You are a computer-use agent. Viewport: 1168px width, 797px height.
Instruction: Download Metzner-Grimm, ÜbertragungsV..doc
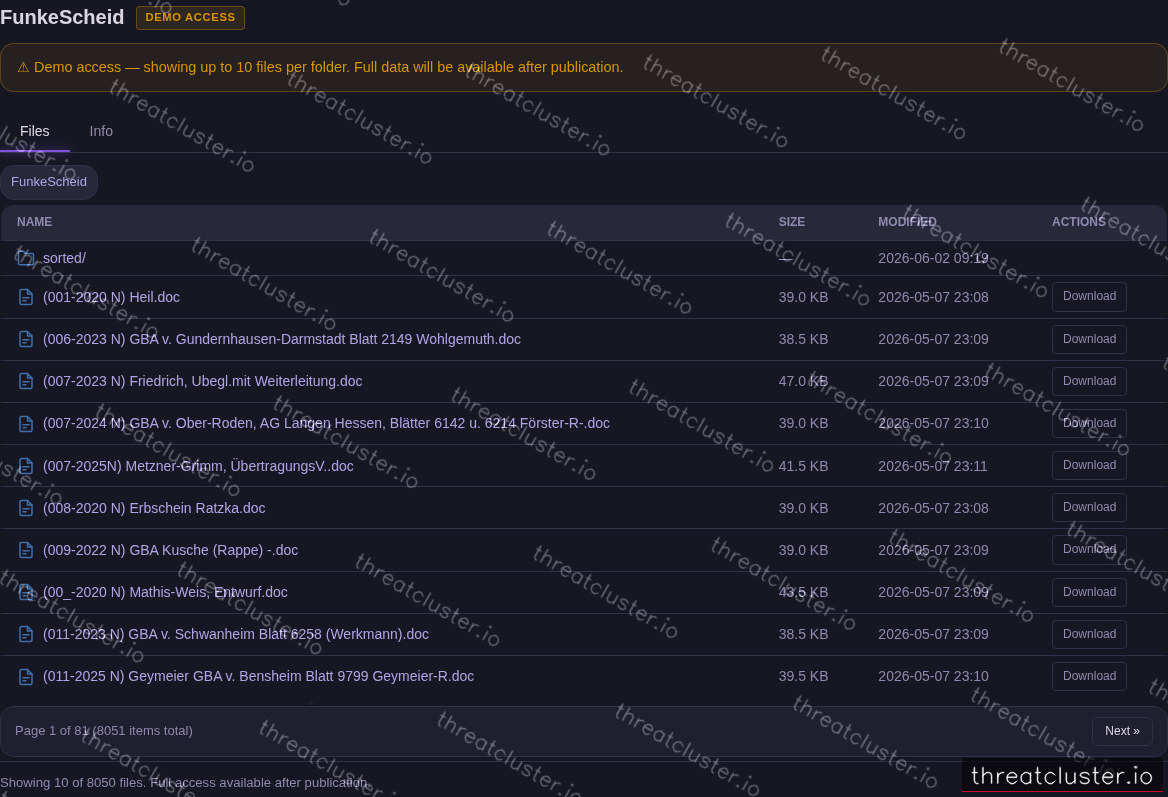[x=1089, y=465]
